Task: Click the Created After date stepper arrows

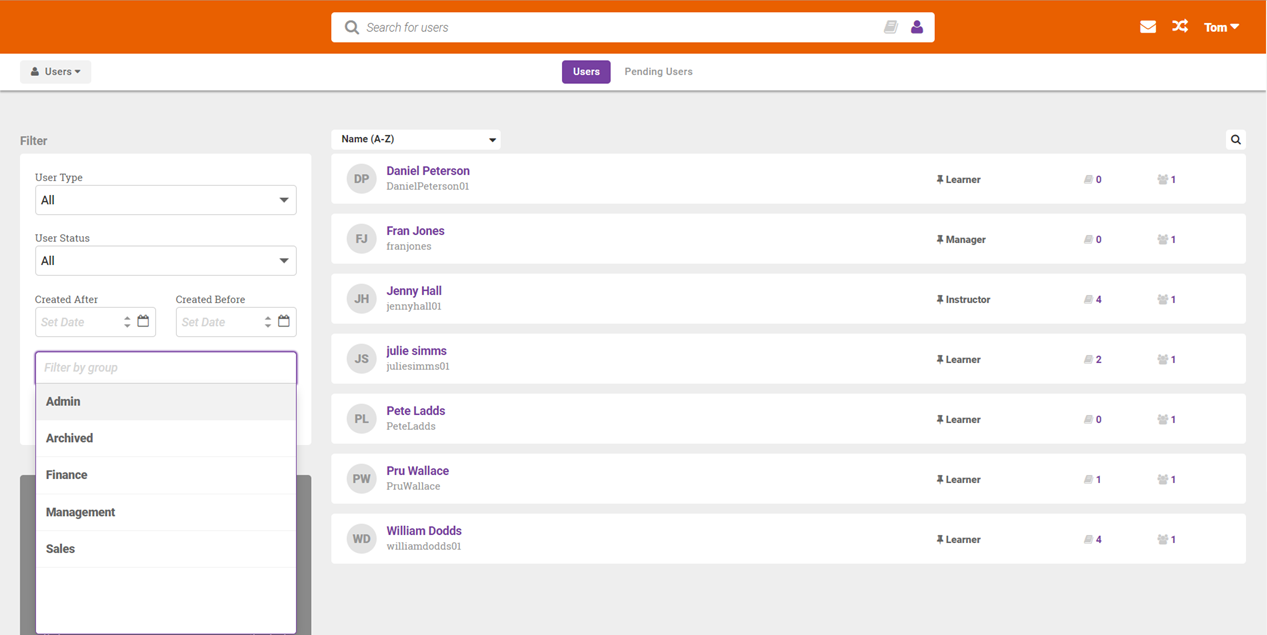Action: [127, 322]
